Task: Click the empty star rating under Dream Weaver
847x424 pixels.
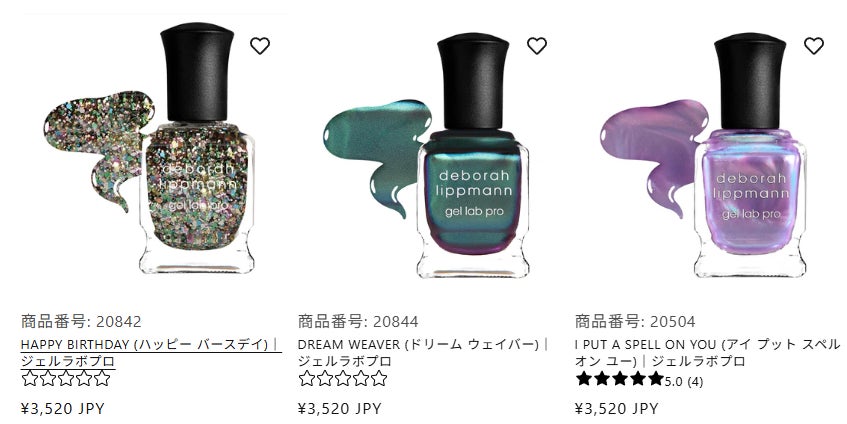Action: pyautogui.click(x=343, y=379)
